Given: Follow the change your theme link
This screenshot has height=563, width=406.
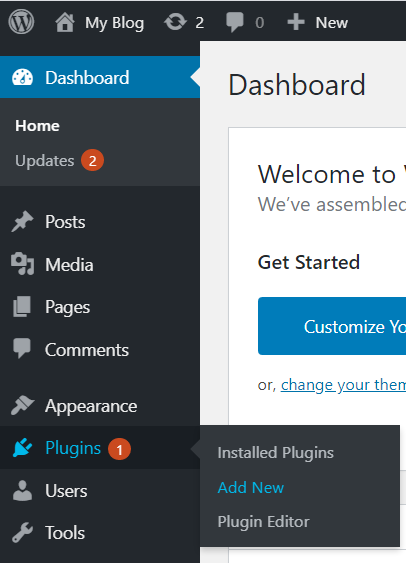Looking at the screenshot, I should coord(344,385).
